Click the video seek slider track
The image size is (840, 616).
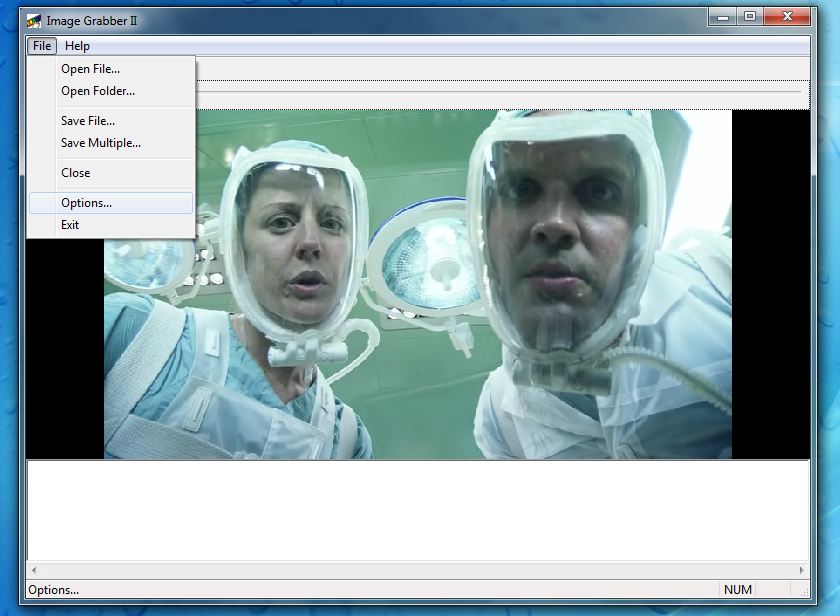[x=498, y=92]
